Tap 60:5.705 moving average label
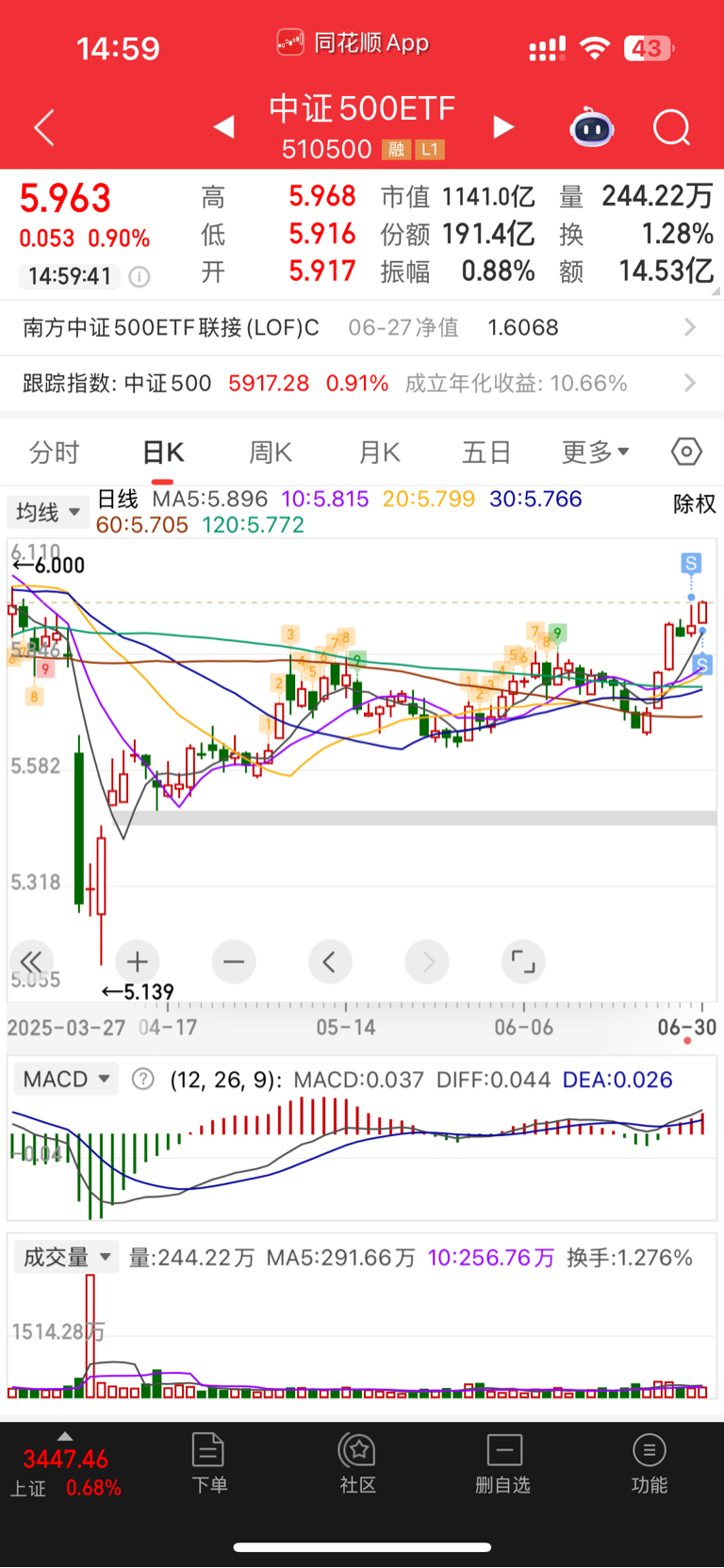This screenshot has width=724, height=1568. pos(142,525)
